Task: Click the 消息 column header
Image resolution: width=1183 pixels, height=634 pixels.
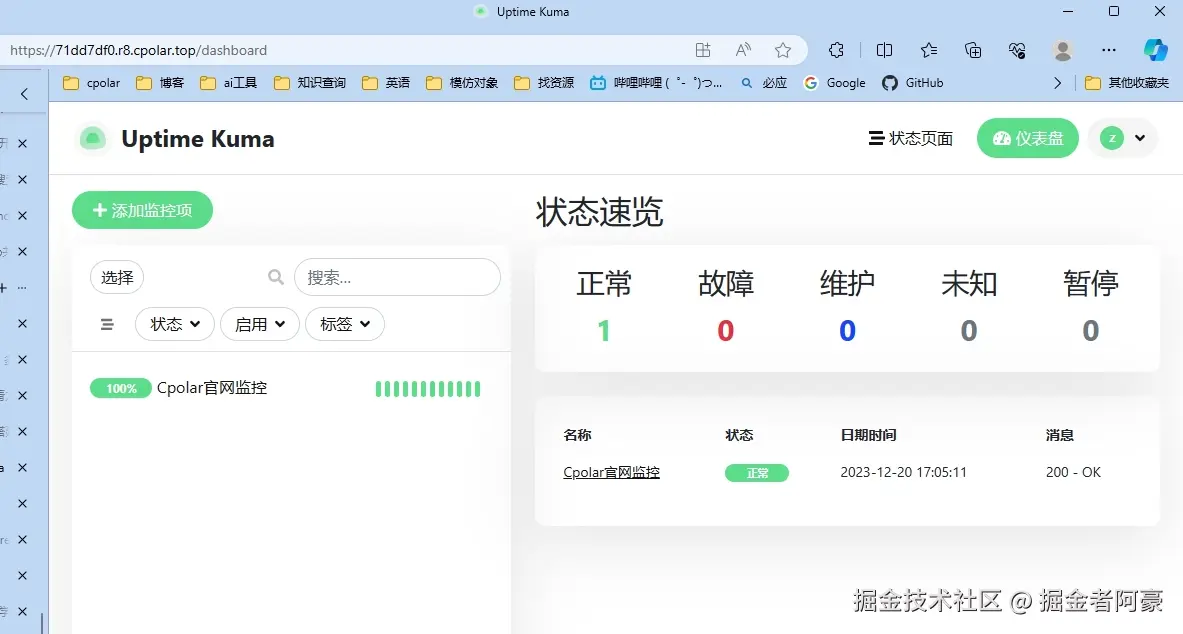Action: tap(1060, 435)
